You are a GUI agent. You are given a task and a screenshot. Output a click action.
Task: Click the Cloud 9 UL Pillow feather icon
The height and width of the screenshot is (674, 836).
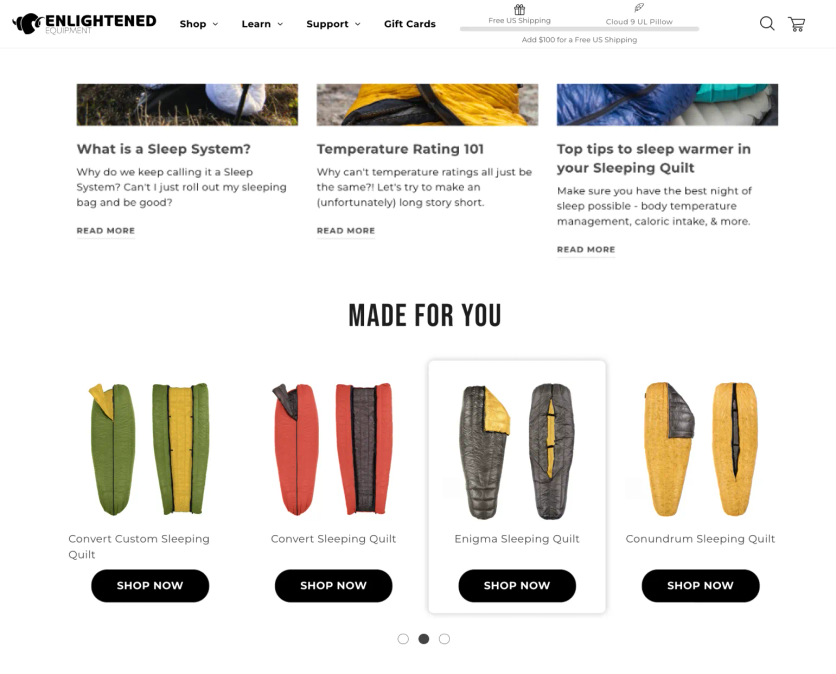[639, 7]
